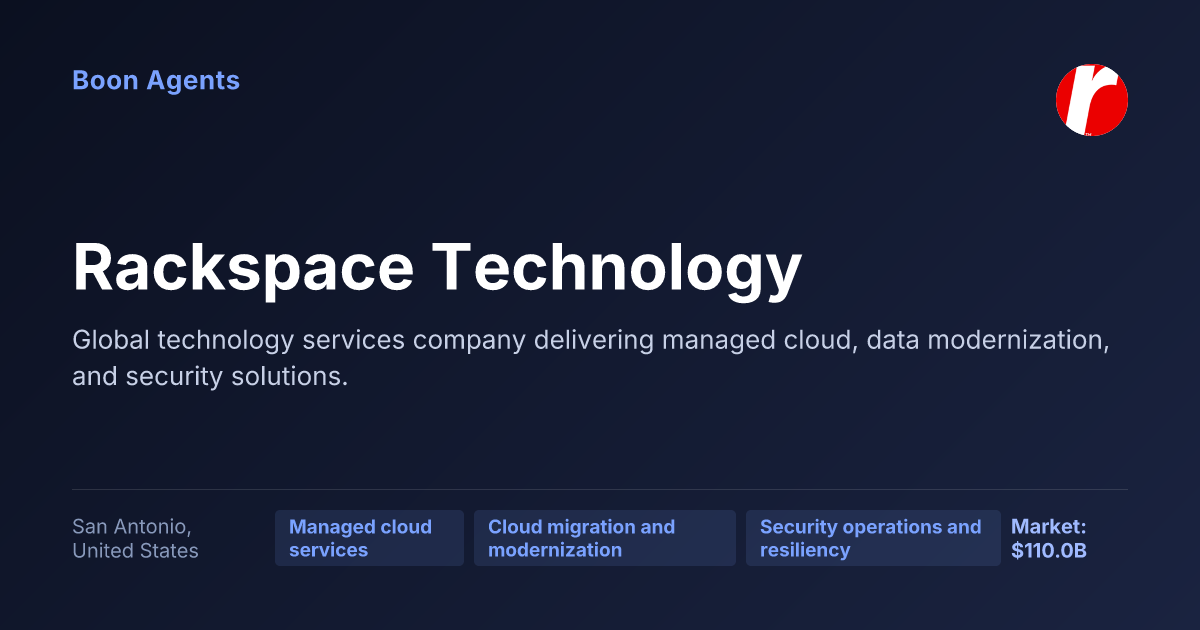1200x630 pixels.
Task: Select the San Antonio, United States text
Action: tap(135, 538)
